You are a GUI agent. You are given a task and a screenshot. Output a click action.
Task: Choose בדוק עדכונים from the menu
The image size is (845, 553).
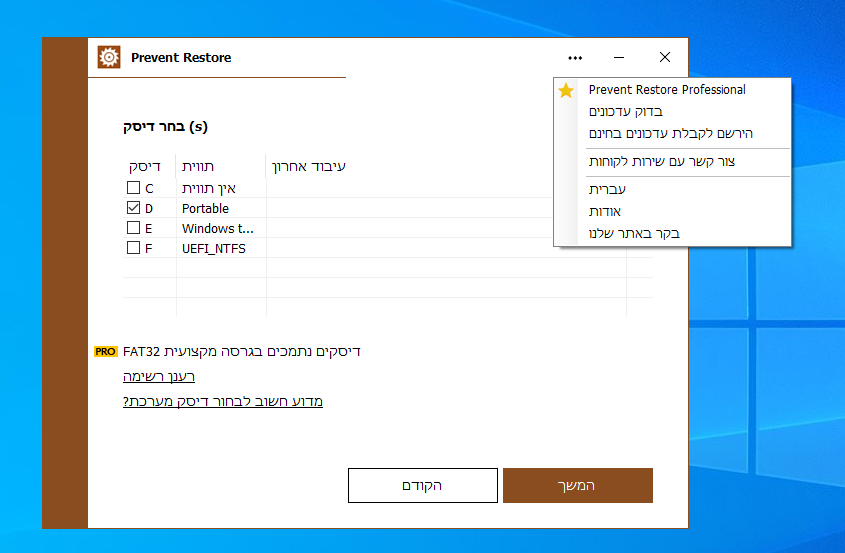click(x=673, y=112)
